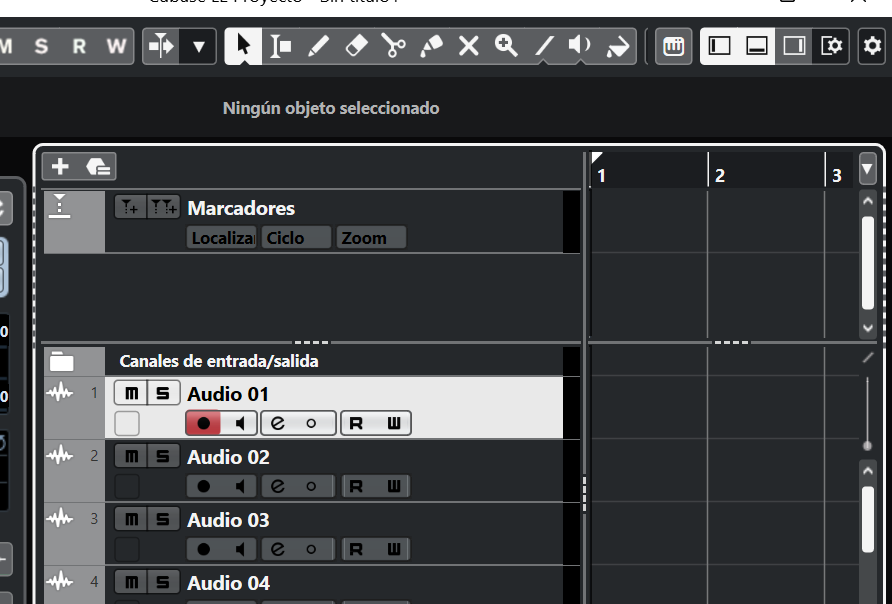The width and height of the screenshot is (892, 604).
Task: Add a position marker on Marcadores track
Action: 130,208
